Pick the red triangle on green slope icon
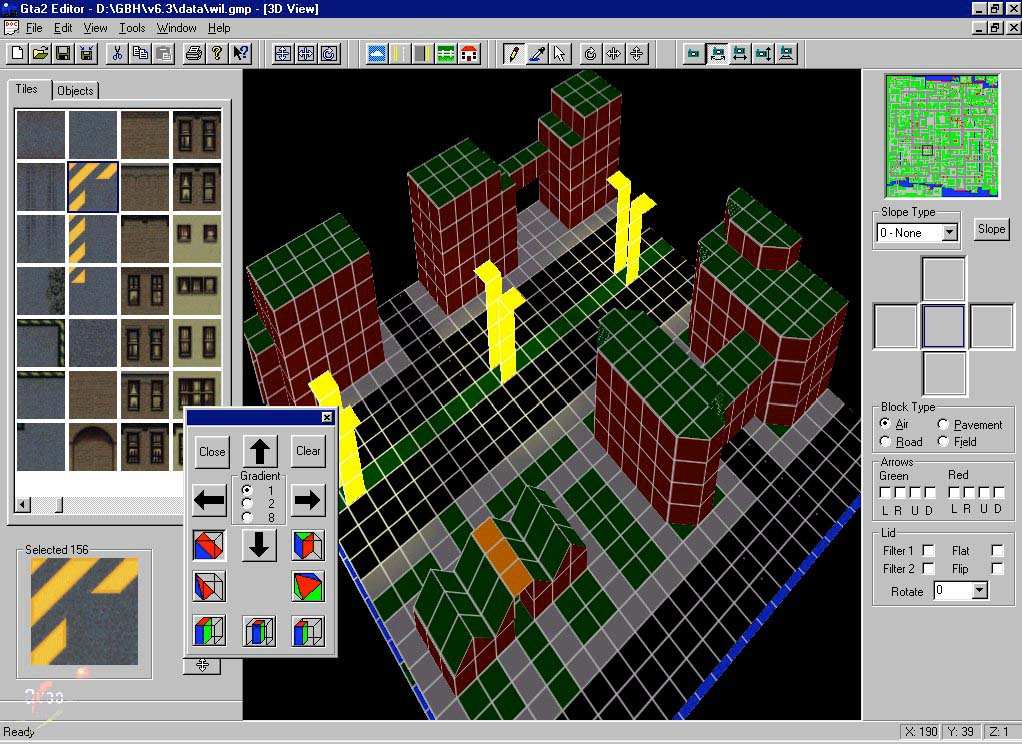1022x744 pixels. (308, 586)
